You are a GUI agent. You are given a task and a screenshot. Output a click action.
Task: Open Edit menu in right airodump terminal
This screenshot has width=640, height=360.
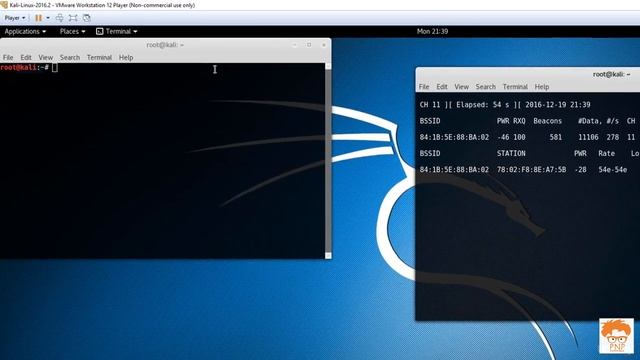pos(442,87)
